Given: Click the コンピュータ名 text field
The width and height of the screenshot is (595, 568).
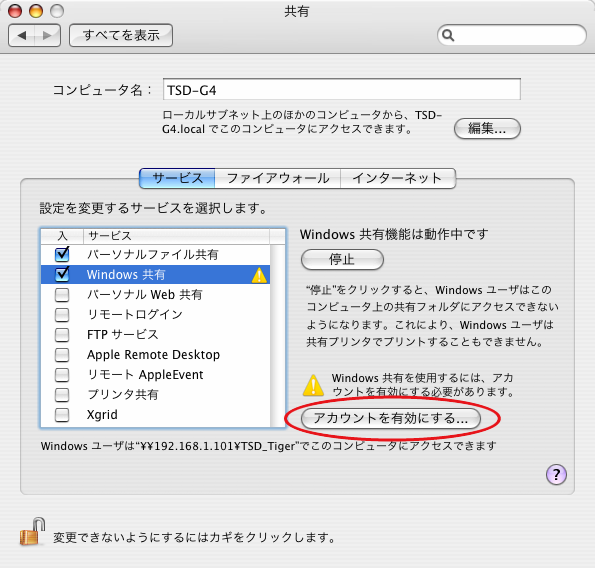Looking at the screenshot, I should 342,90.
